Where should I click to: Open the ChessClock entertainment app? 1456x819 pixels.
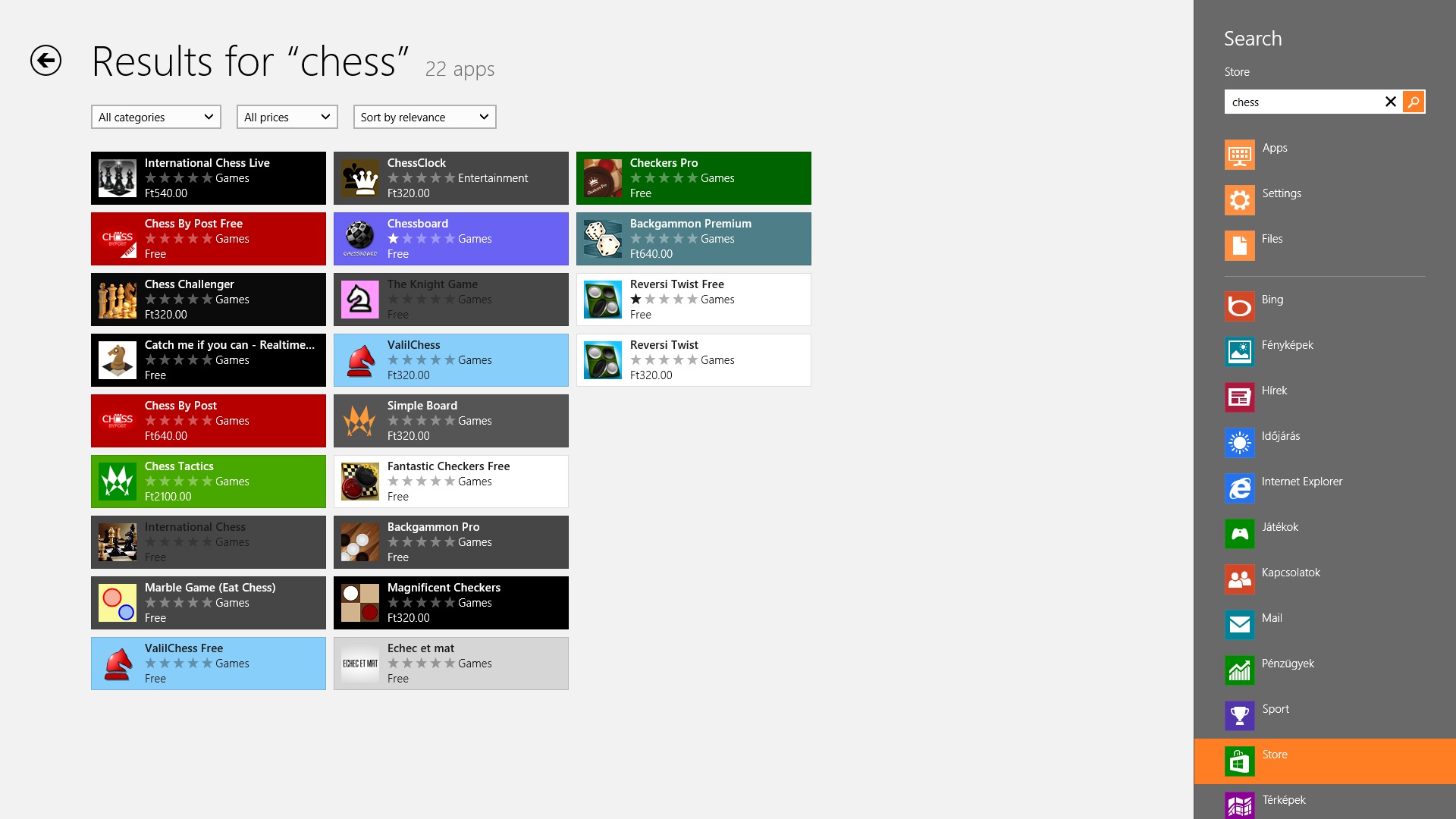pos(451,178)
